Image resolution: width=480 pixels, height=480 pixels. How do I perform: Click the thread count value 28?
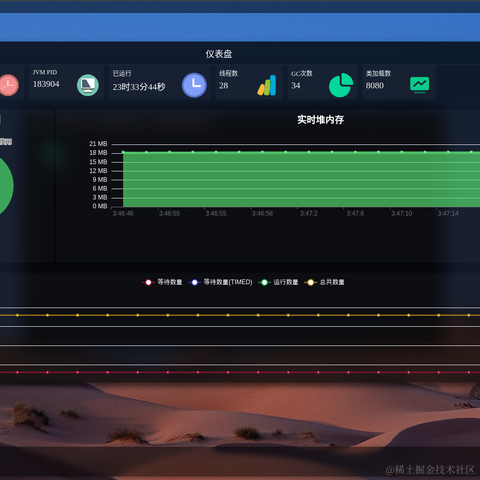tap(224, 86)
